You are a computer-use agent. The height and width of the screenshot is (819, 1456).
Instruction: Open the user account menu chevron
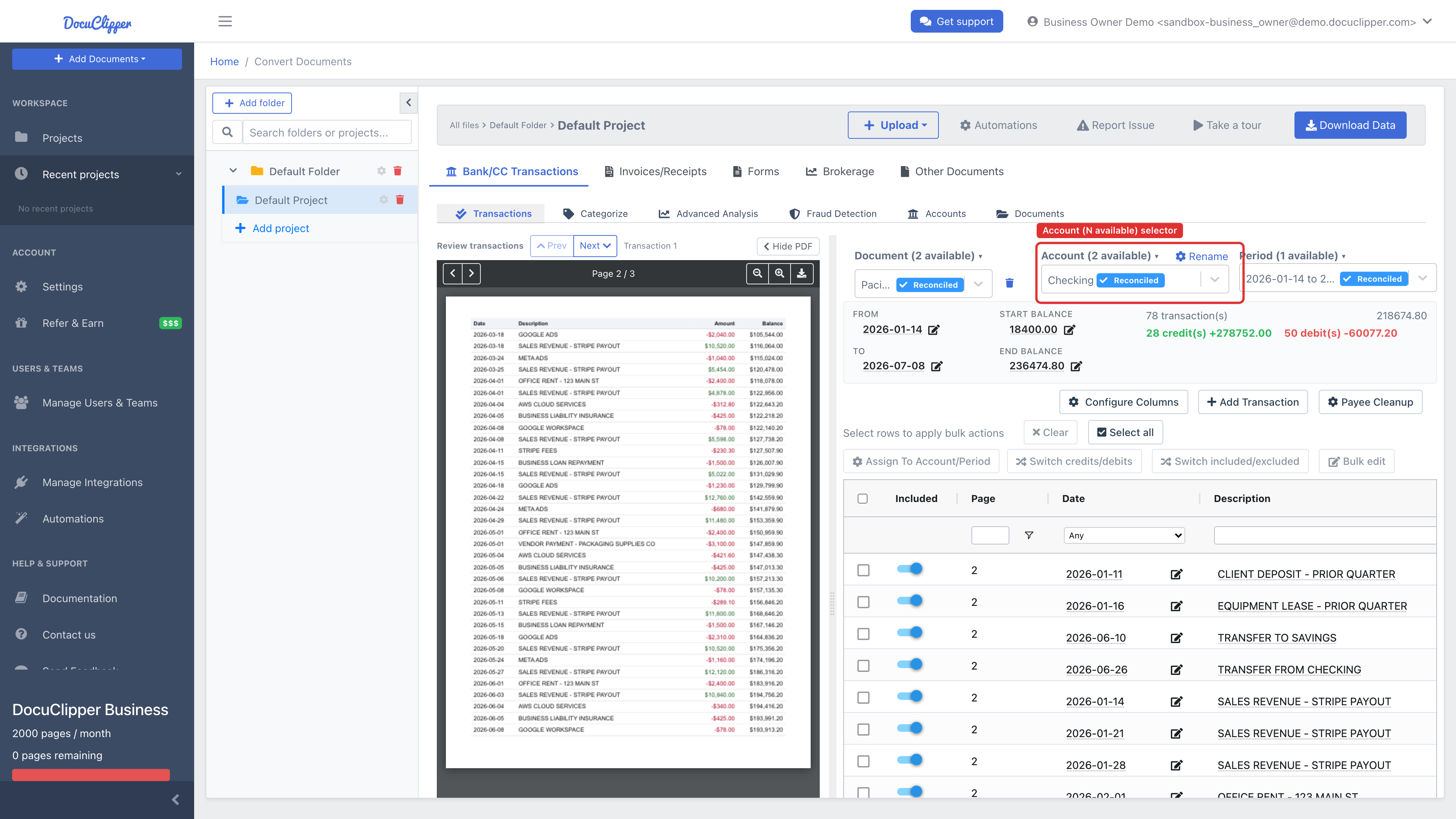point(1427,22)
